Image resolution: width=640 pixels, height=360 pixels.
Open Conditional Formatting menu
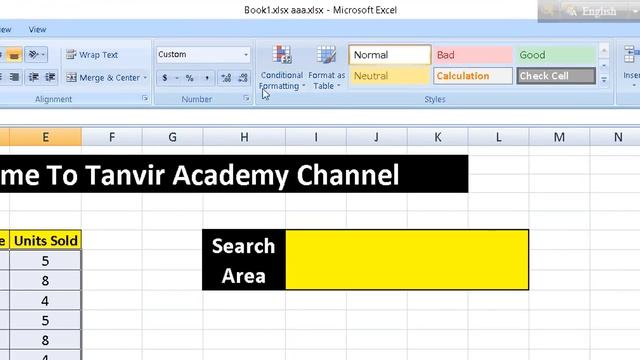[x=282, y=68]
